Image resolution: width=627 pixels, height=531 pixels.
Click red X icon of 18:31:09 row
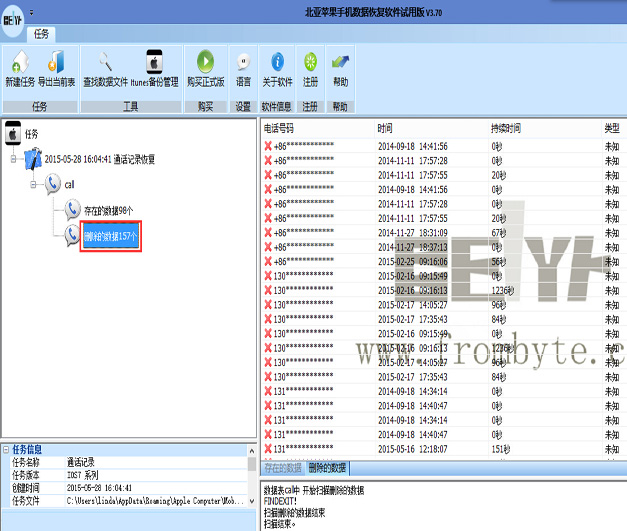click(x=268, y=232)
